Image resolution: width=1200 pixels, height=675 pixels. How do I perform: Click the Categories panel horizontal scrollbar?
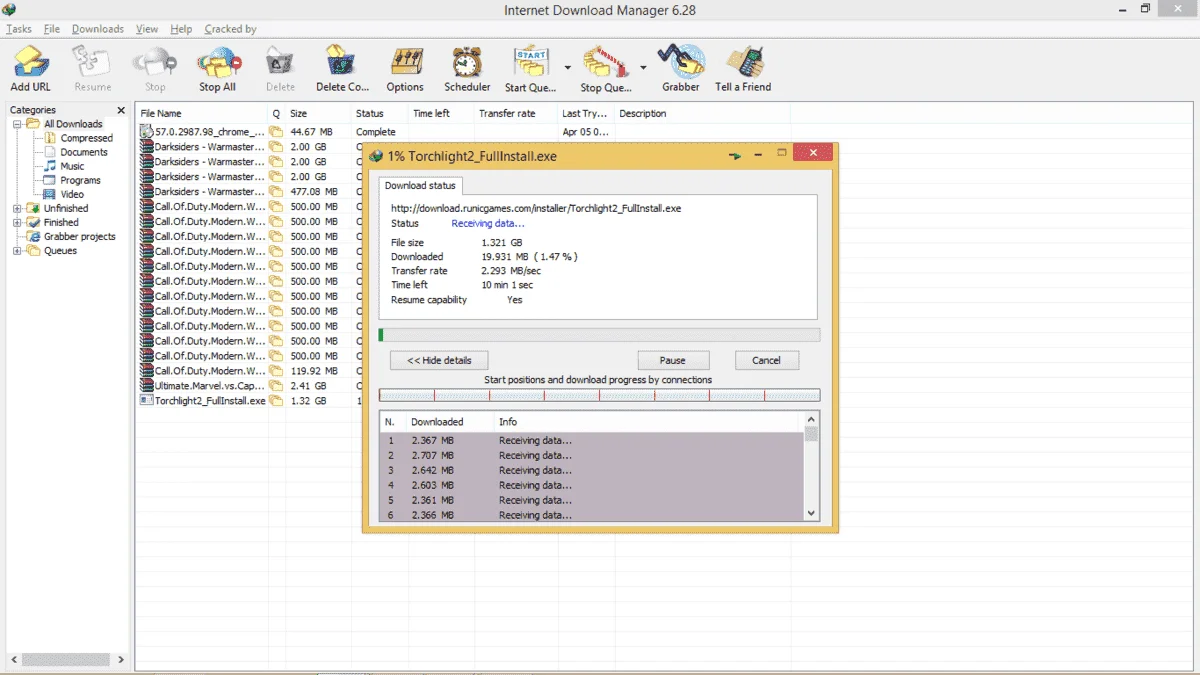(67, 660)
